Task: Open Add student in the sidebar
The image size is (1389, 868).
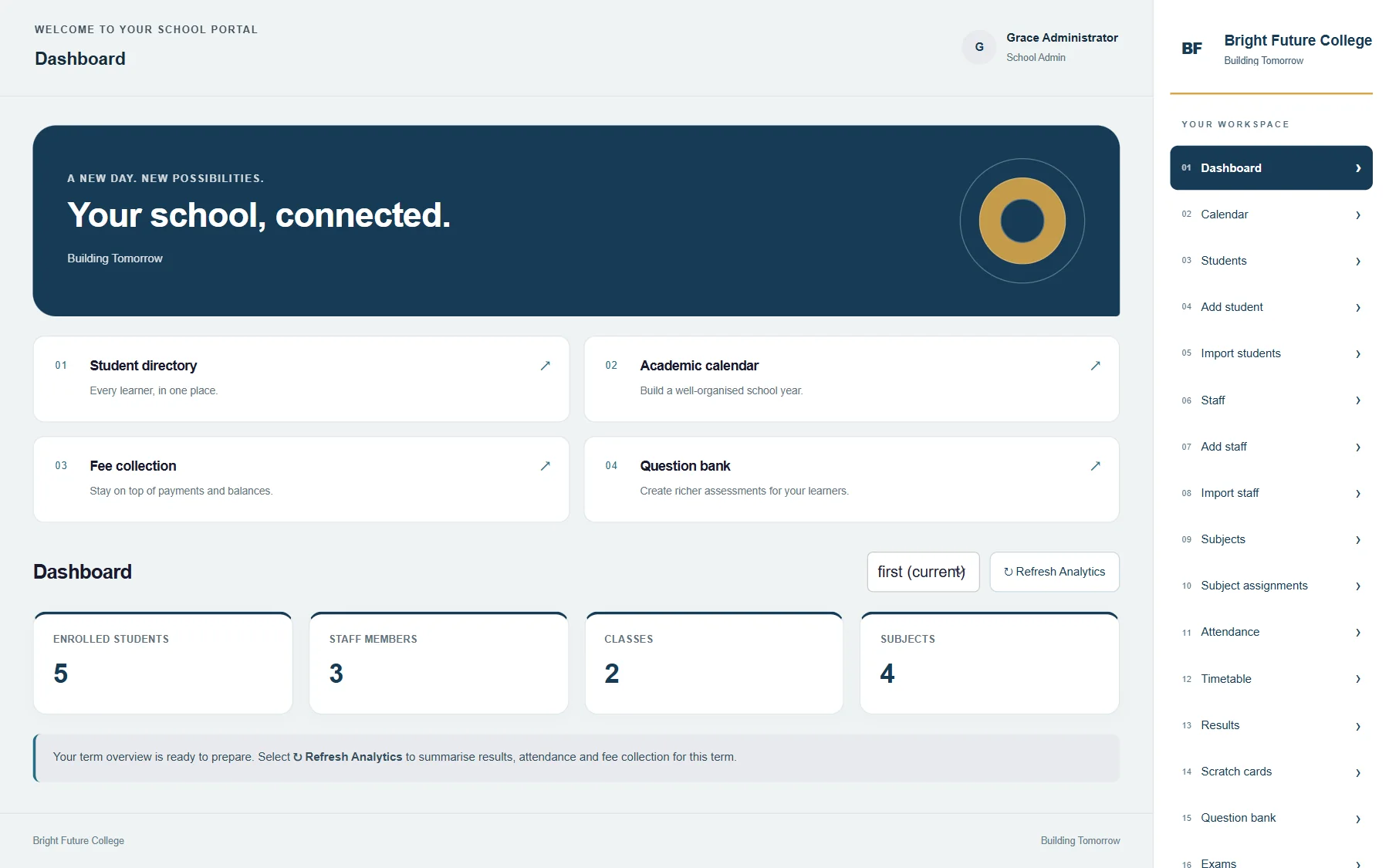Action: click(x=1271, y=307)
